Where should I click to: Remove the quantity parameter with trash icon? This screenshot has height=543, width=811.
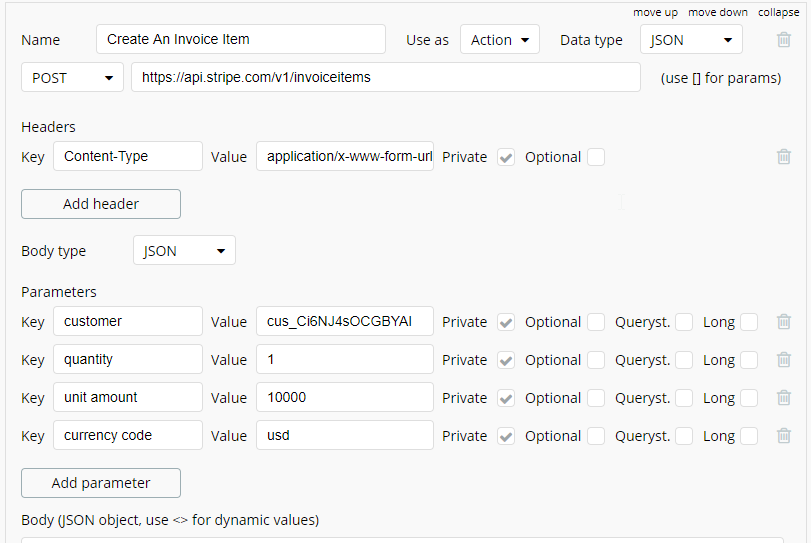784,359
